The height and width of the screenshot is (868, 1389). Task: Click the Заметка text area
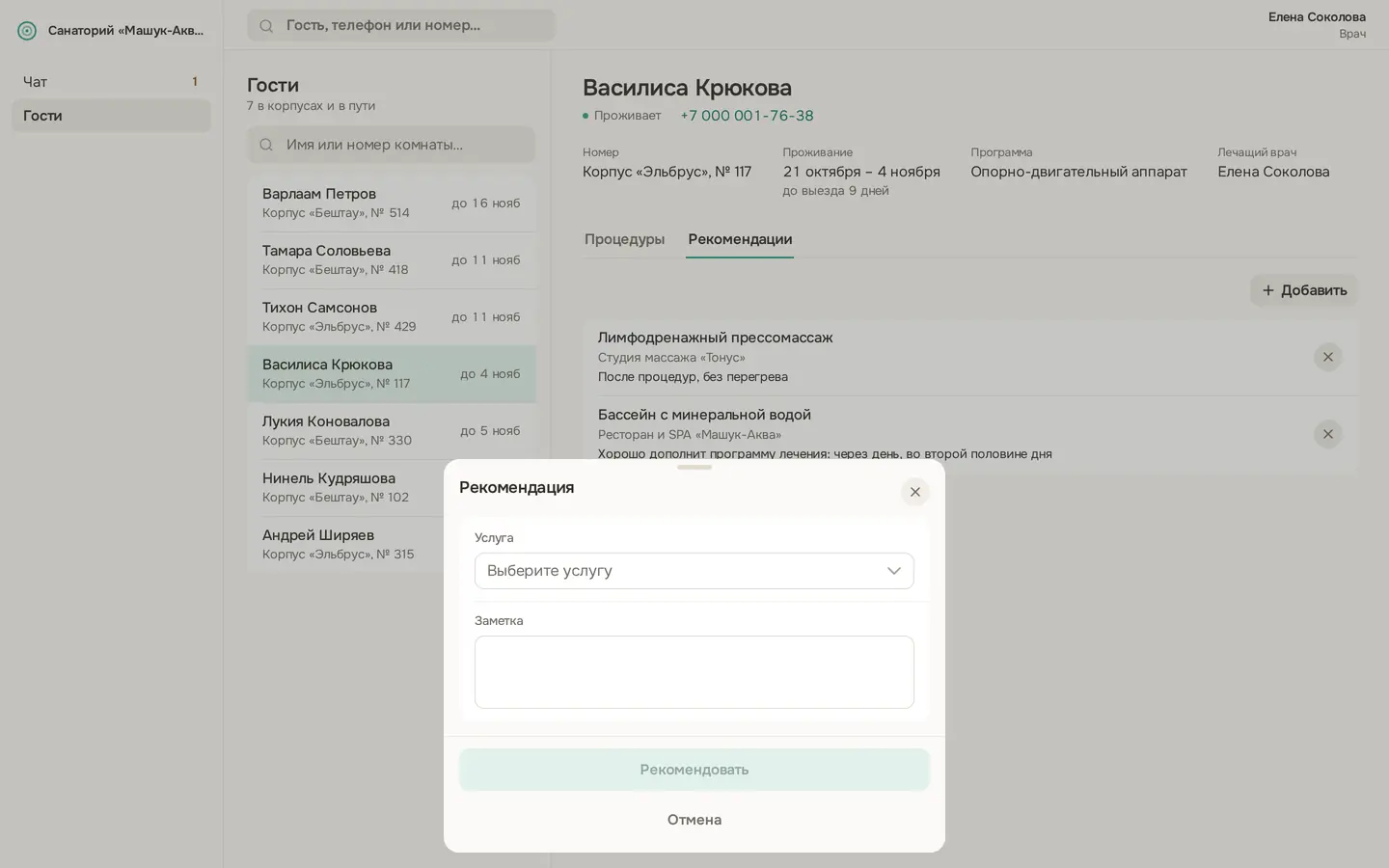(x=694, y=672)
